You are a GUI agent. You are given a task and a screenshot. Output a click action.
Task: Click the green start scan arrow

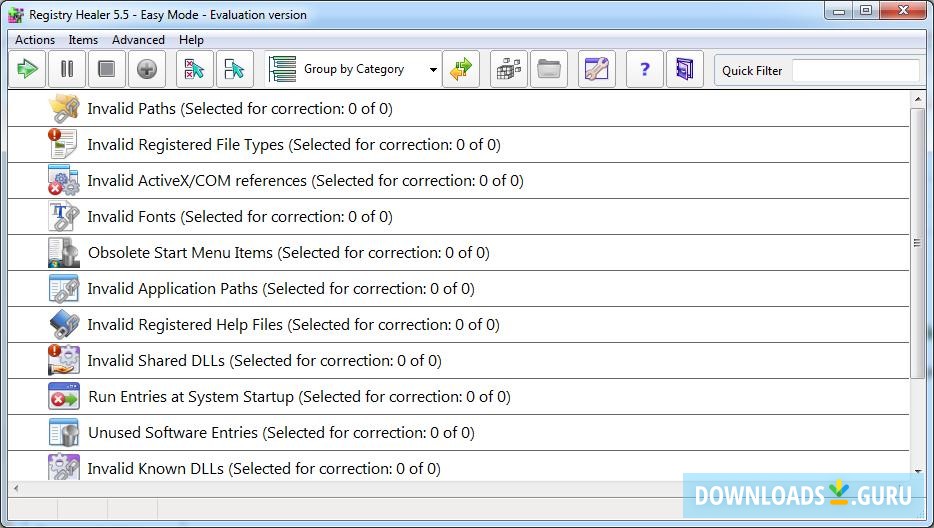28,69
